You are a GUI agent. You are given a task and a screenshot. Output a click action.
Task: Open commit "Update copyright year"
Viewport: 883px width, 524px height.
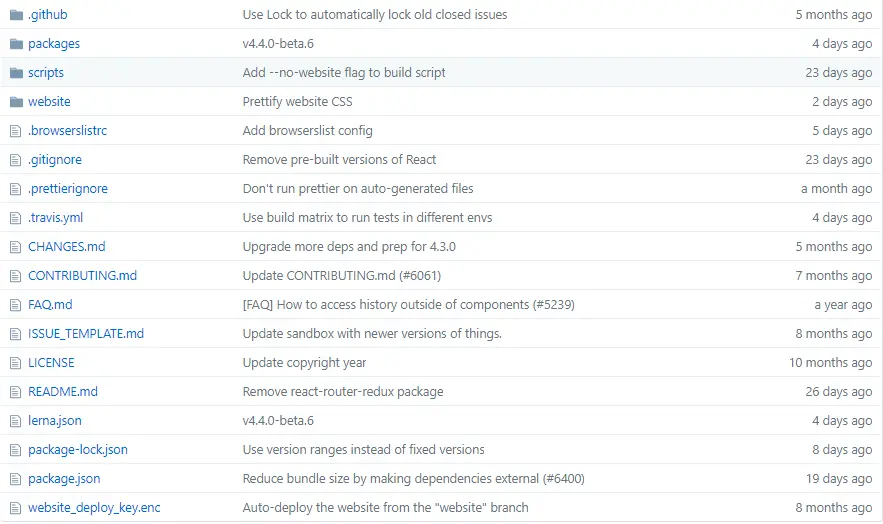[x=304, y=363]
